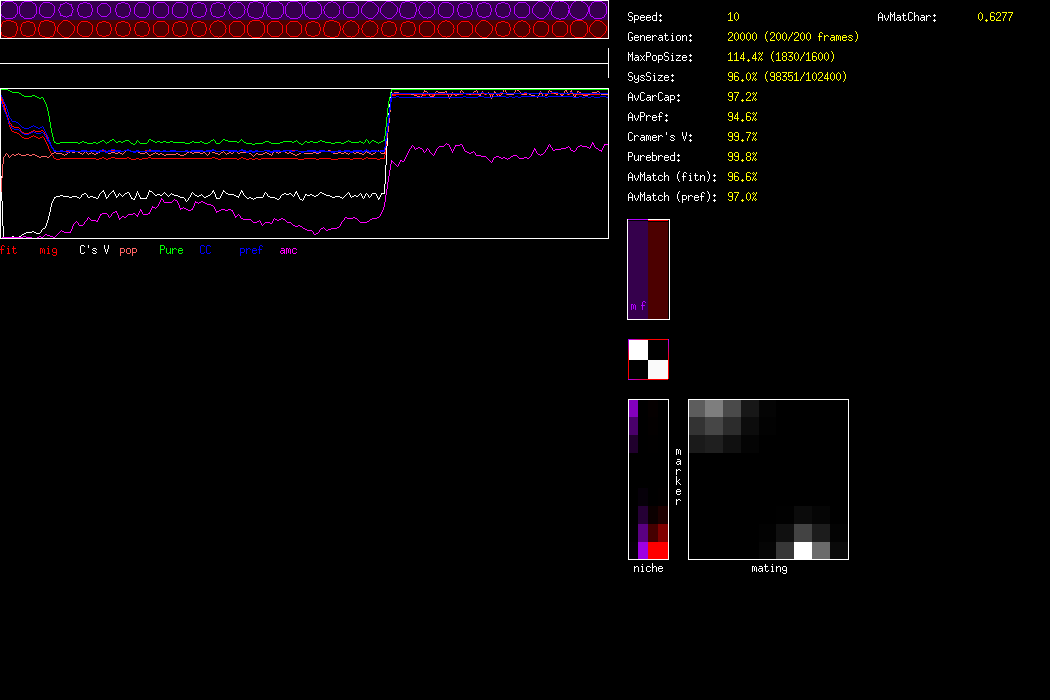Click the red 'mig' legend label
Image resolution: width=1050 pixels, height=700 pixels.
click(x=48, y=250)
